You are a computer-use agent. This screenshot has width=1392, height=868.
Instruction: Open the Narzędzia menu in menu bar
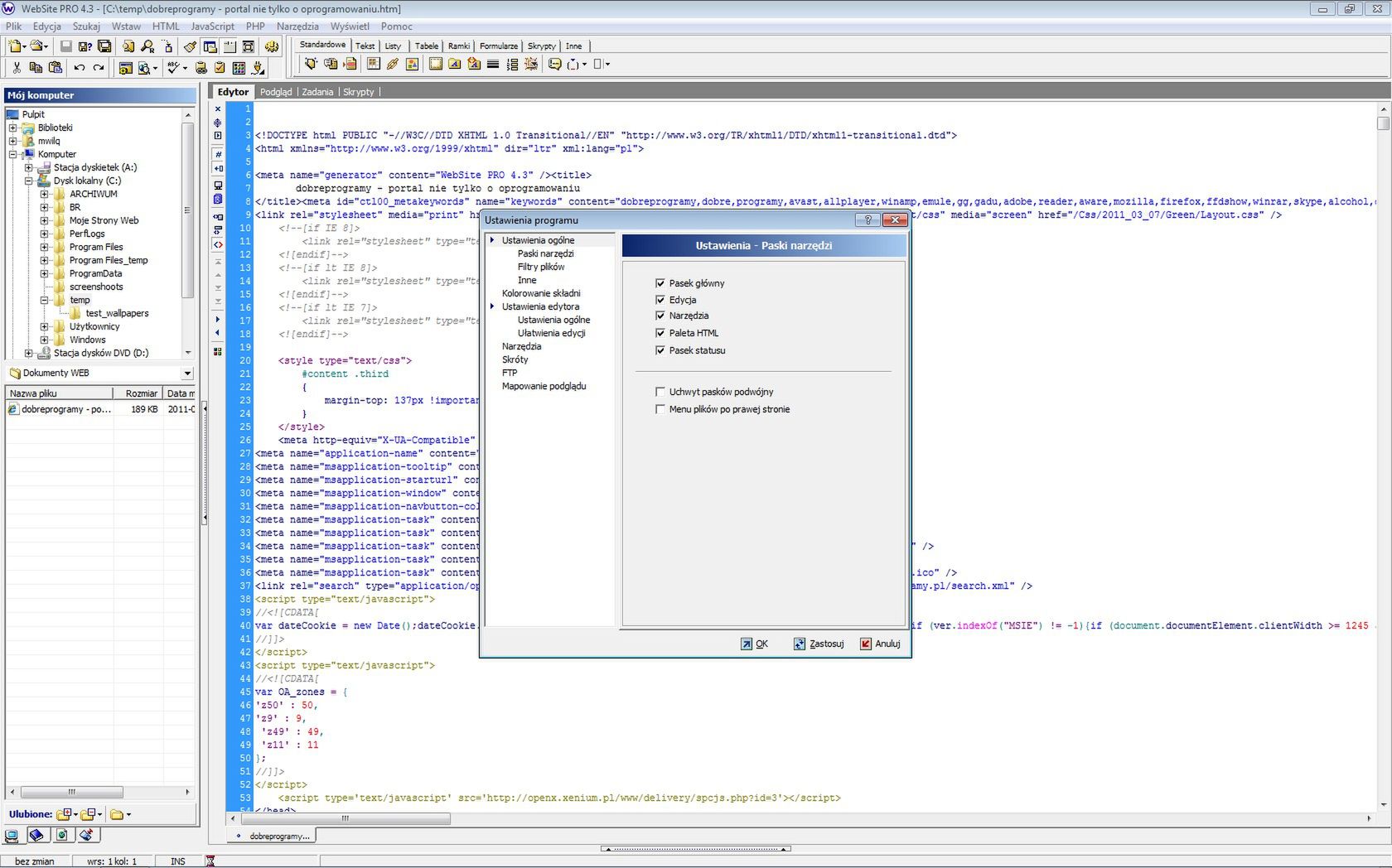coord(297,26)
